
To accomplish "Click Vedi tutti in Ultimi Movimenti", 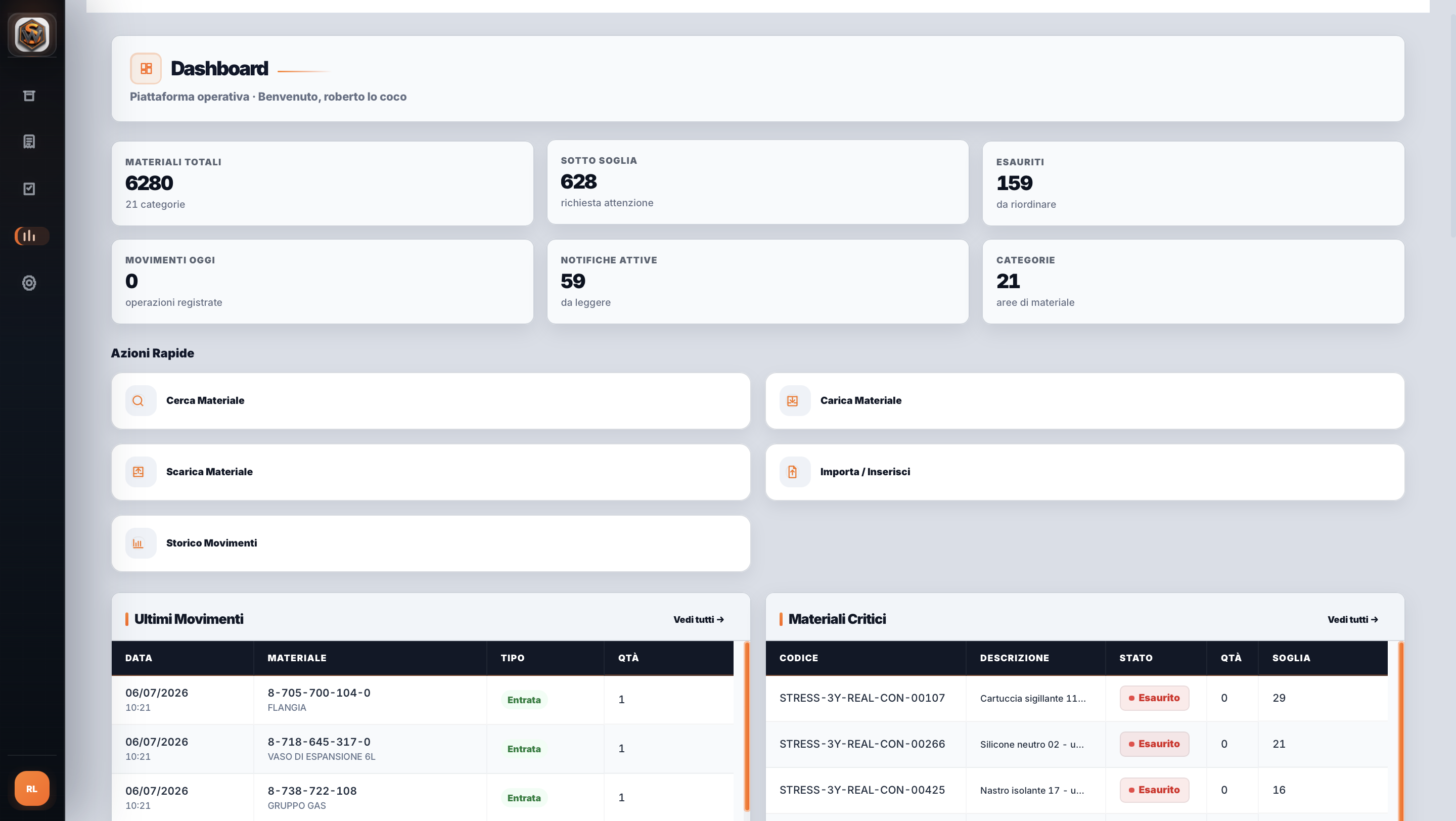I will [699, 619].
